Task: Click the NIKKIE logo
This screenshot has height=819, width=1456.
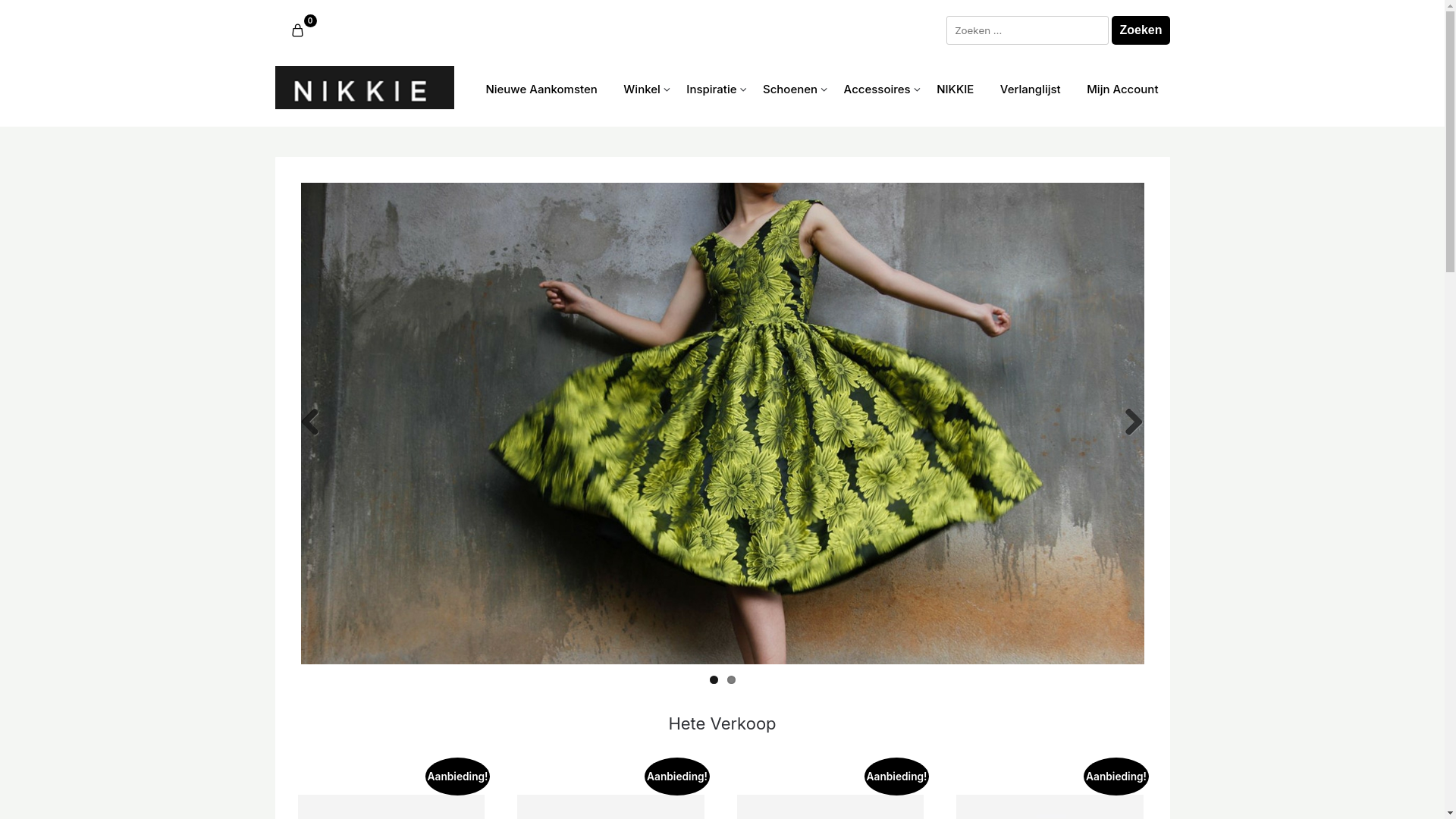Action: tap(364, 88)
